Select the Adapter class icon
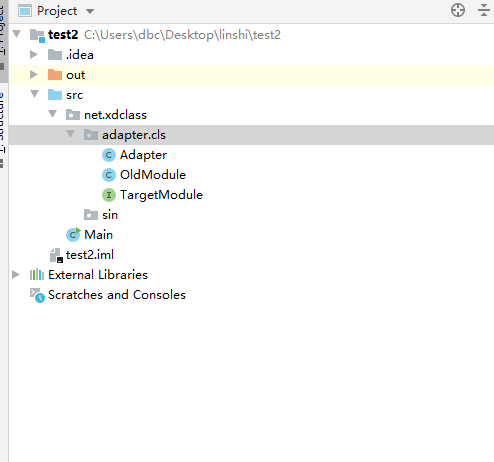Viewport: 494px width, 462px height. pyautogui.click(x=109, y=155)
